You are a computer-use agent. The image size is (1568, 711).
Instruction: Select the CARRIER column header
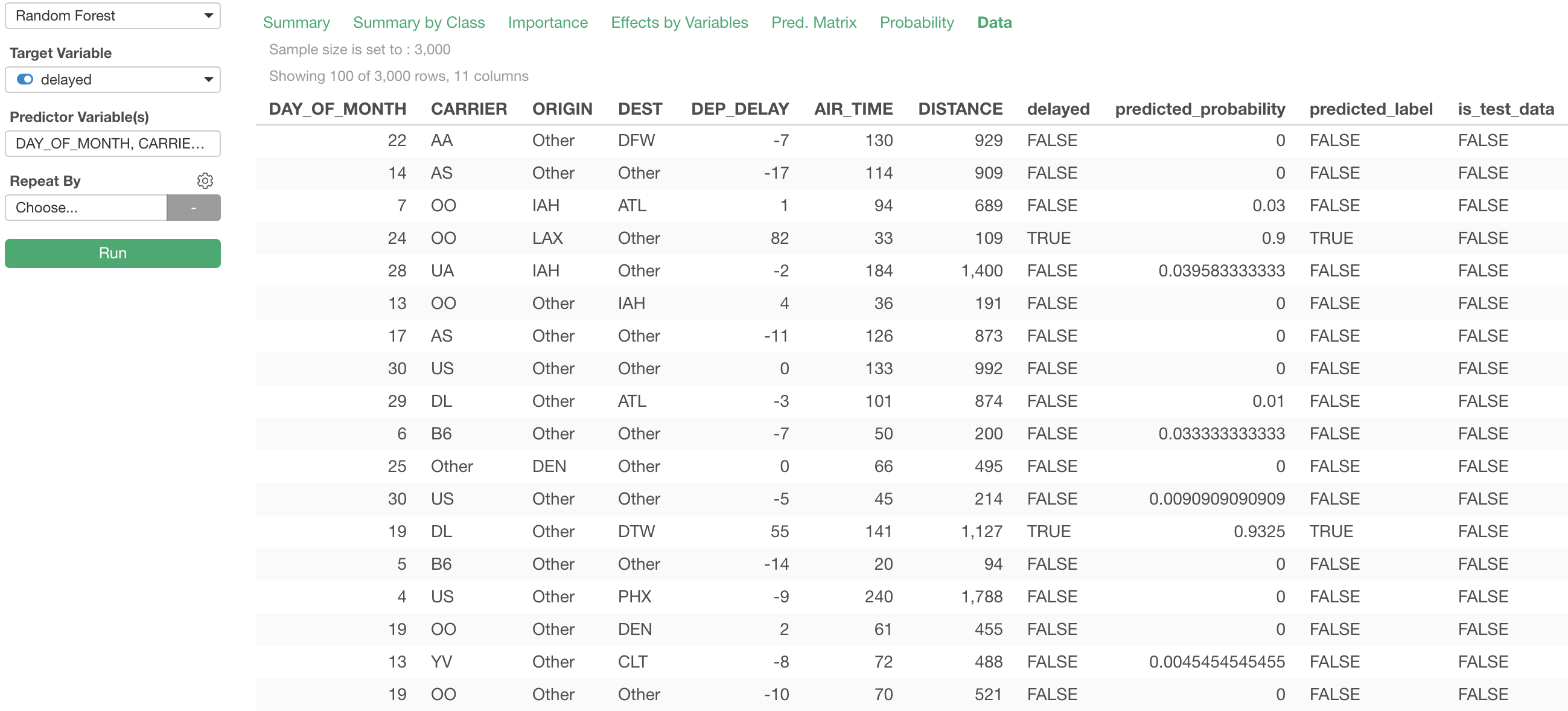click(x=468, y=109)
